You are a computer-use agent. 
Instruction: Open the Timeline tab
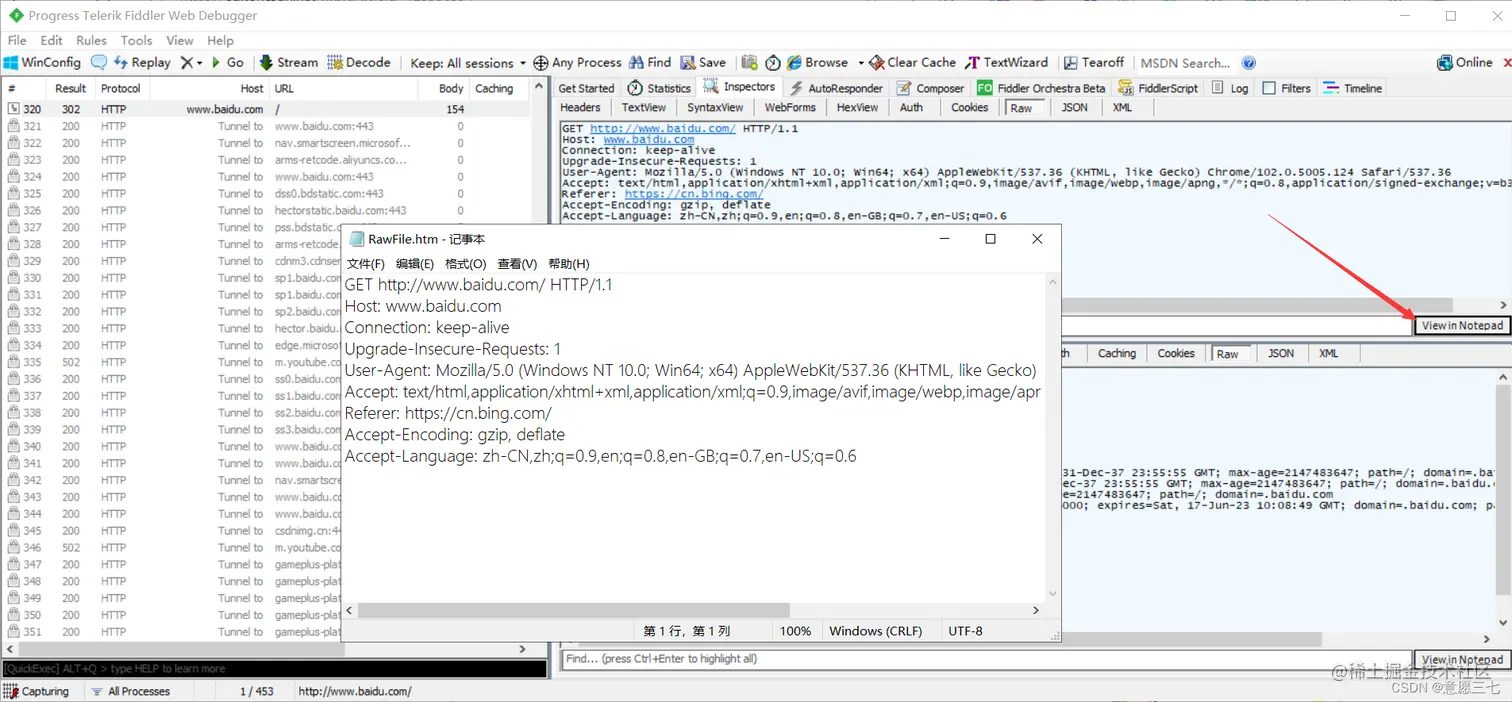[x=1352, y=88]
